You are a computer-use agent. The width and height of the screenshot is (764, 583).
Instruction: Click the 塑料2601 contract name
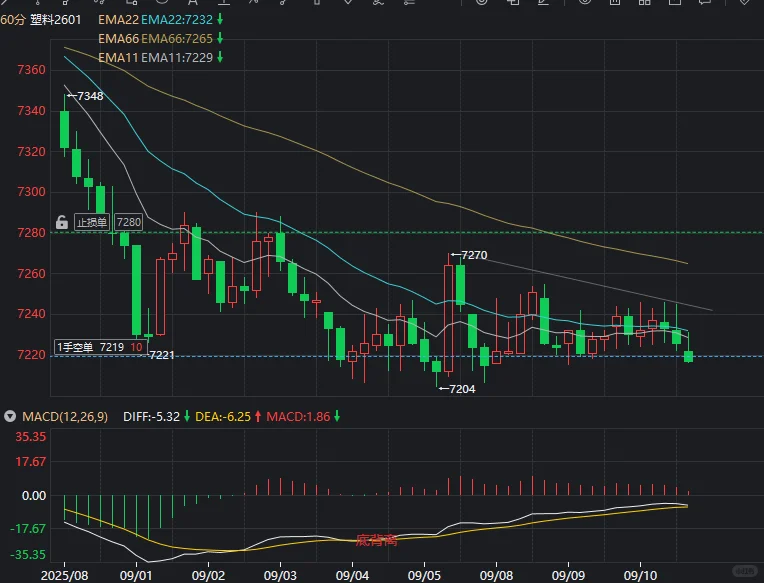point(56,19)
